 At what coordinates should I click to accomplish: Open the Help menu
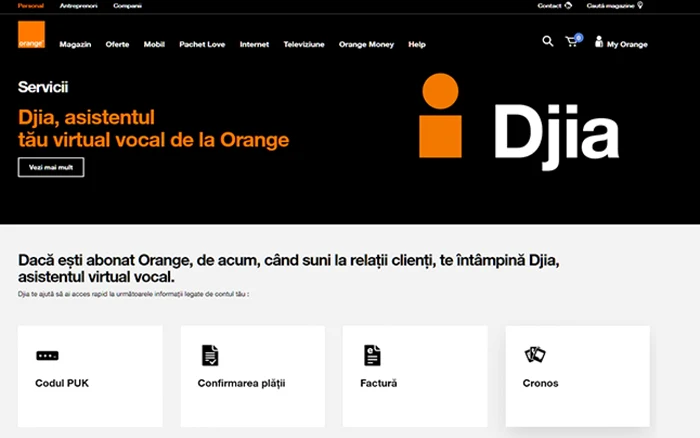pos(417,44)
